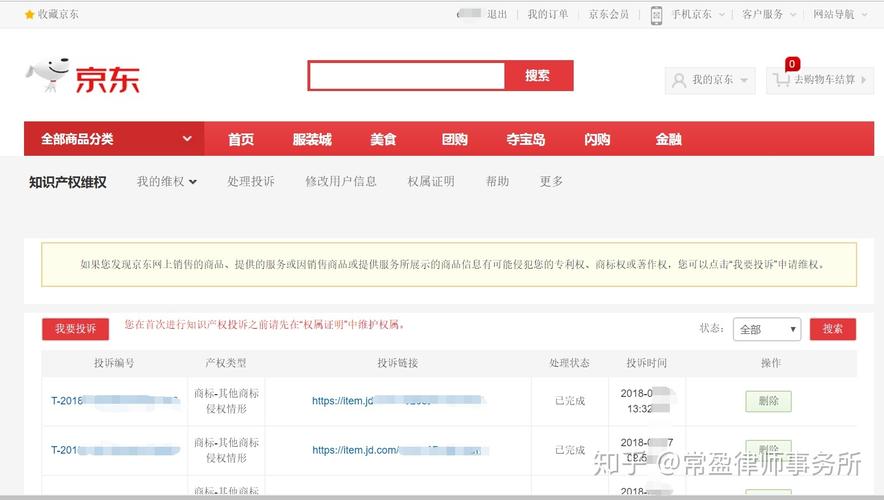Open first row https://item.jd link

point(399,401)
